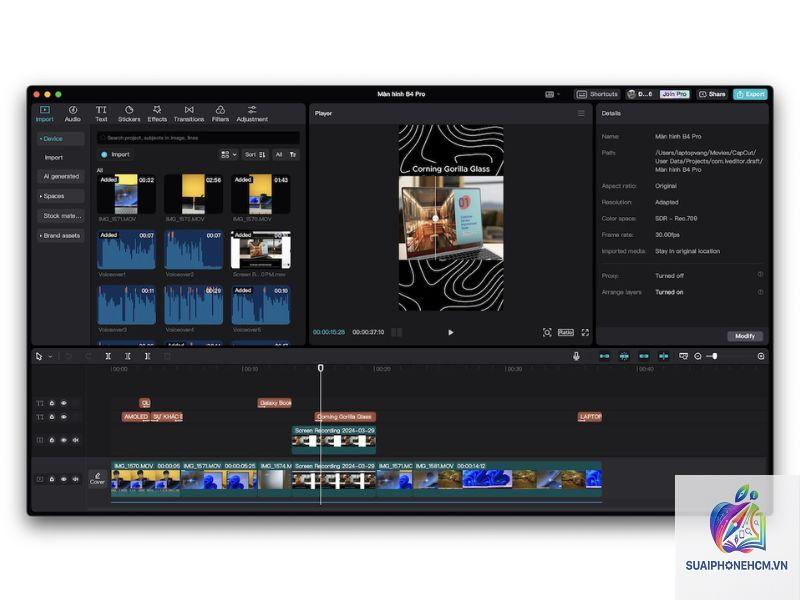The height and width of the screenshot is (600, 800).
Task: Delete clip part right of playhead
Action: tap(147, 357)
